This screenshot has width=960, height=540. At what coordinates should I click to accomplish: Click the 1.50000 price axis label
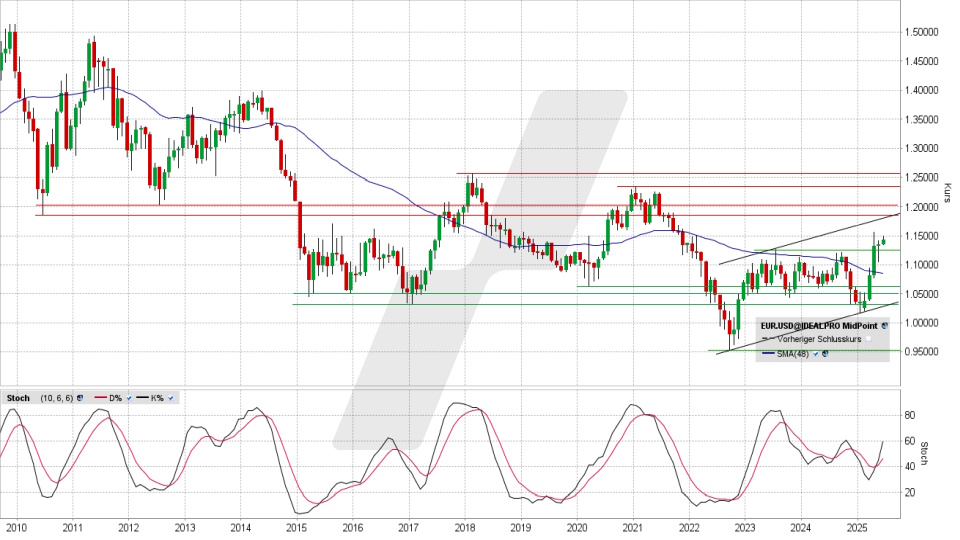tap(921, 32)
